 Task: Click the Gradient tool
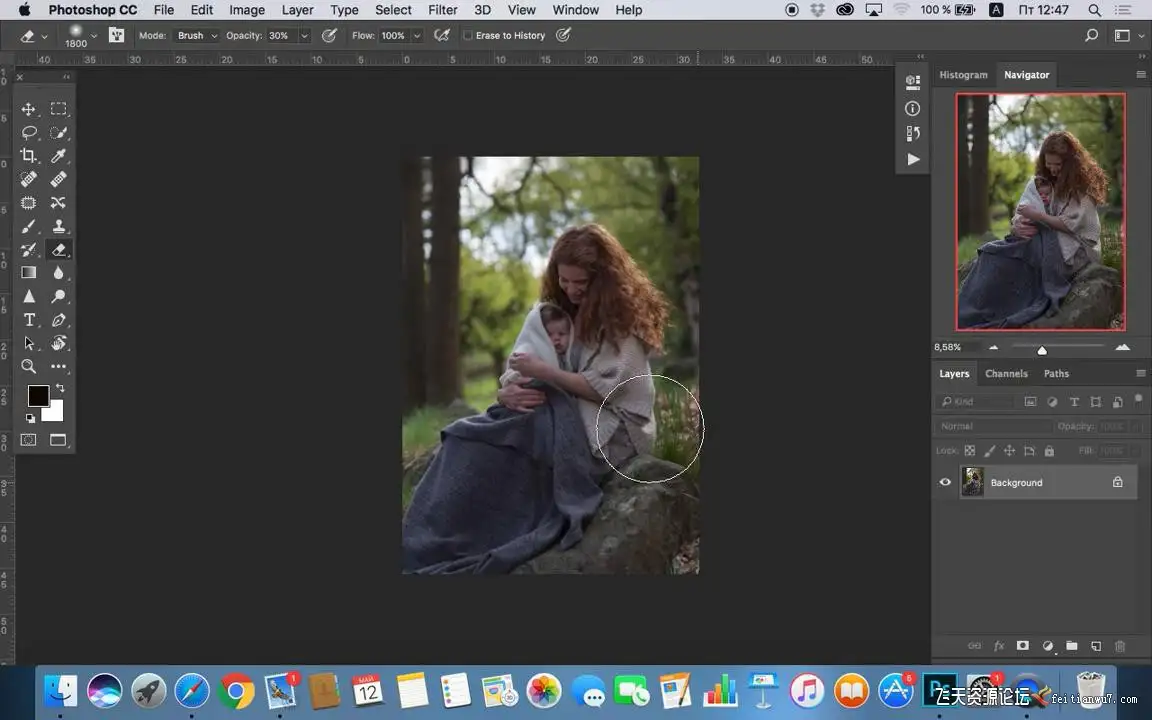tap(29, 273)
